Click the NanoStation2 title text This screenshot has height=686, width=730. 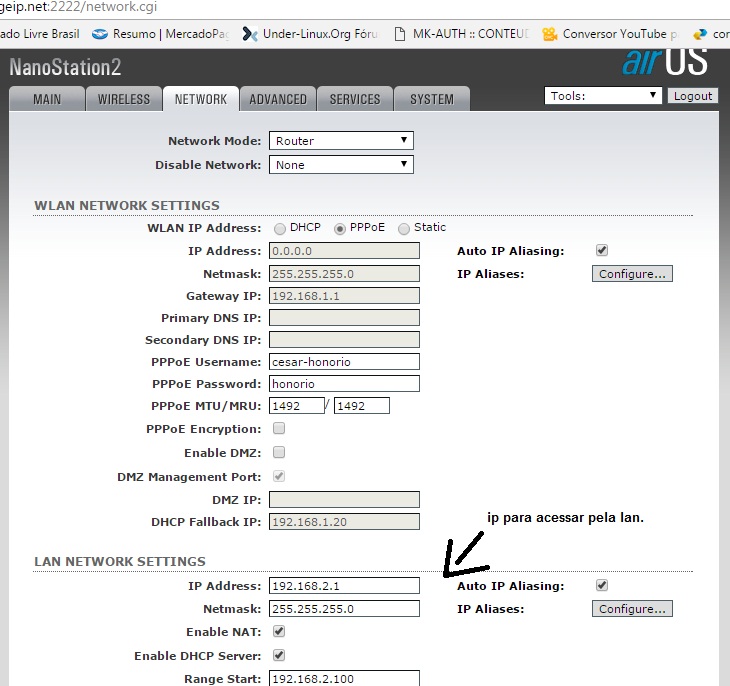pos(65,67)
